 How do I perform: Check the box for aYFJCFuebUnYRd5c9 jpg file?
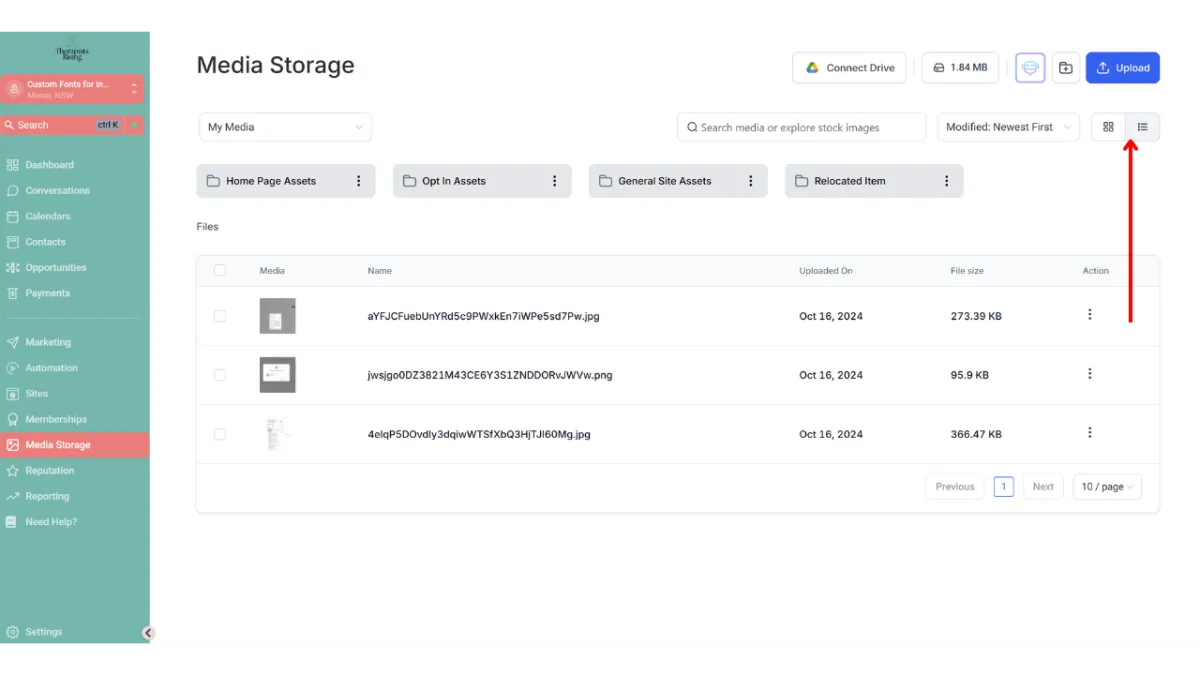pos(220,316)
